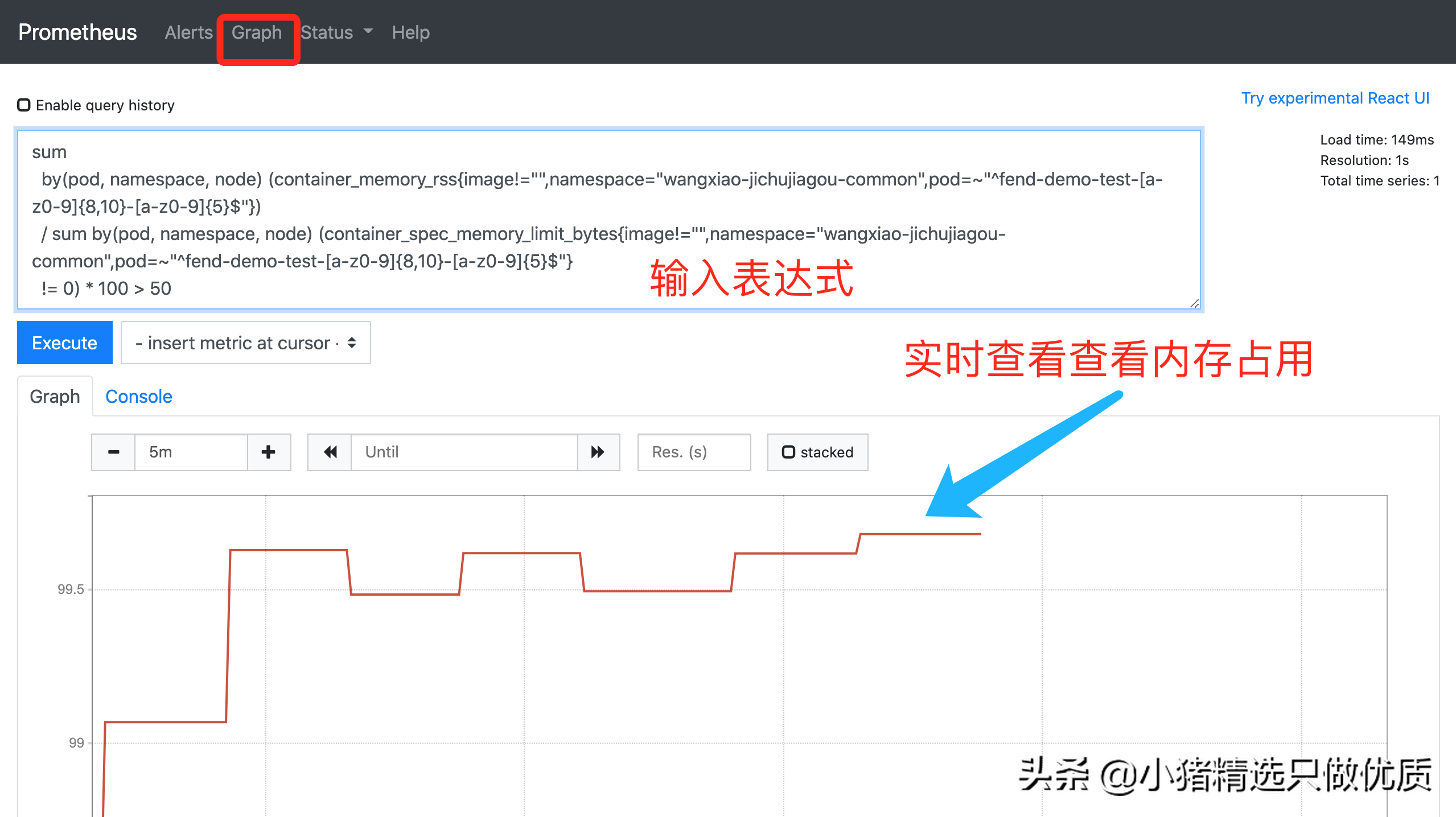The image size is (1456, 817).
Task: Switch to the Console tab
Action: tap(139, 396)
